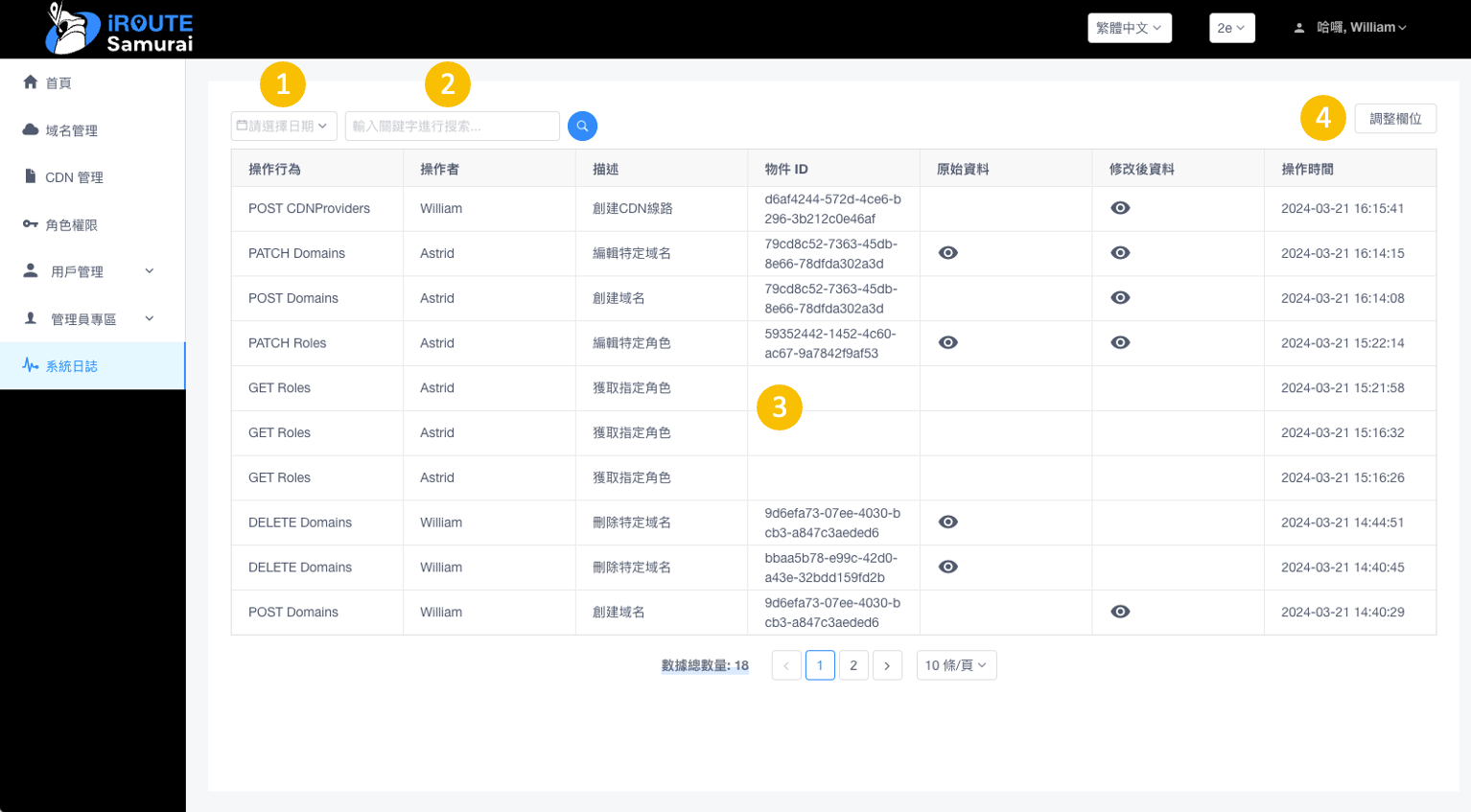Click the 調整欄位 button
The width and height of the screenshot is (1471, 812).
[1394, 119]
